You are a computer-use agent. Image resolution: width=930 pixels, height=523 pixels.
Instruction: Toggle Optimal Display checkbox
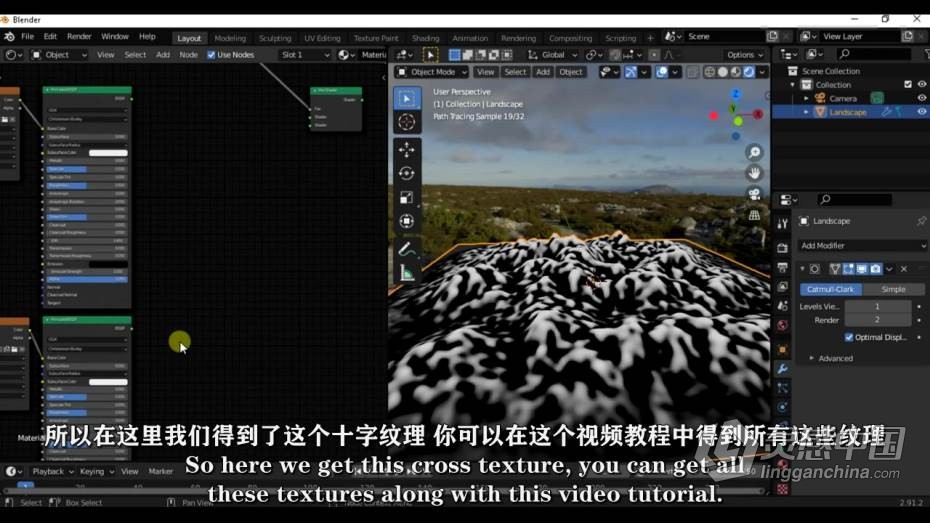coord(849,337)
